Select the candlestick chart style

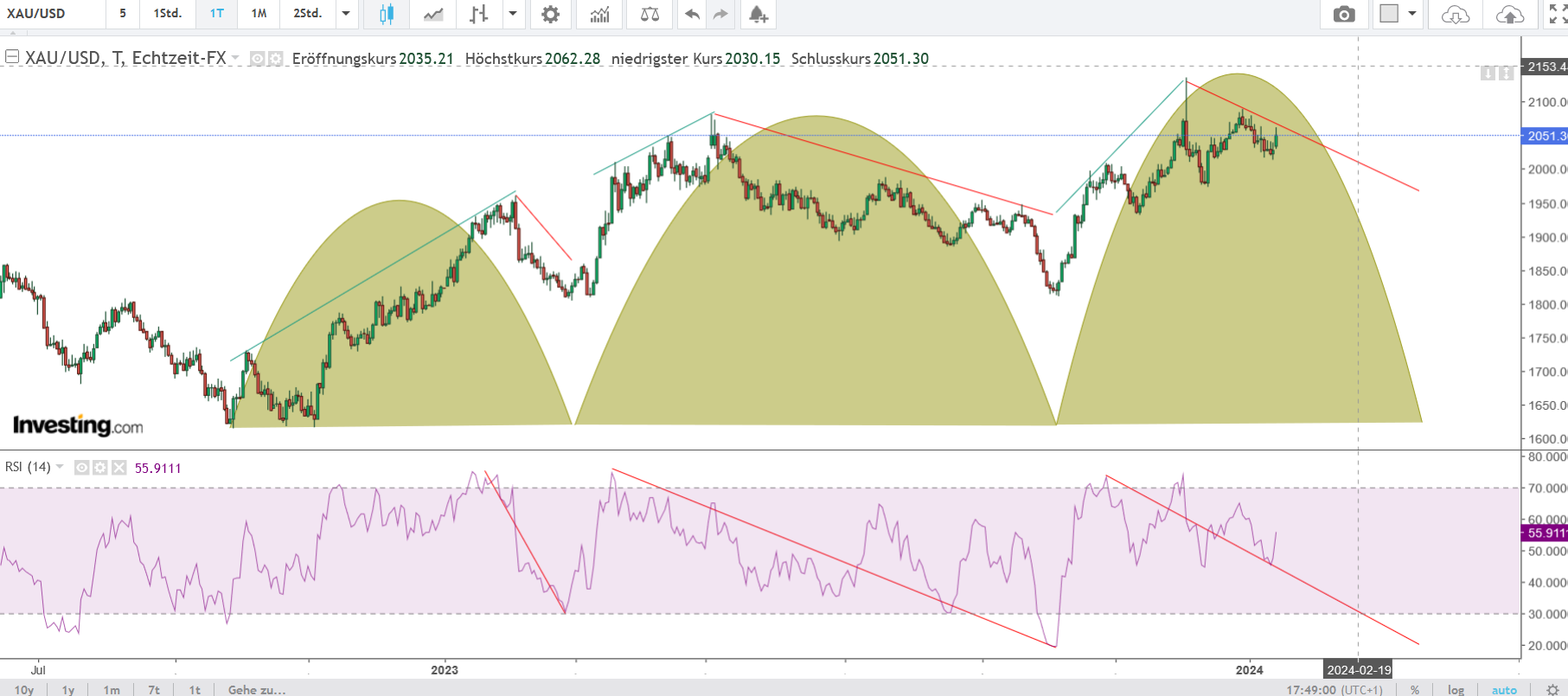point(387,14)
